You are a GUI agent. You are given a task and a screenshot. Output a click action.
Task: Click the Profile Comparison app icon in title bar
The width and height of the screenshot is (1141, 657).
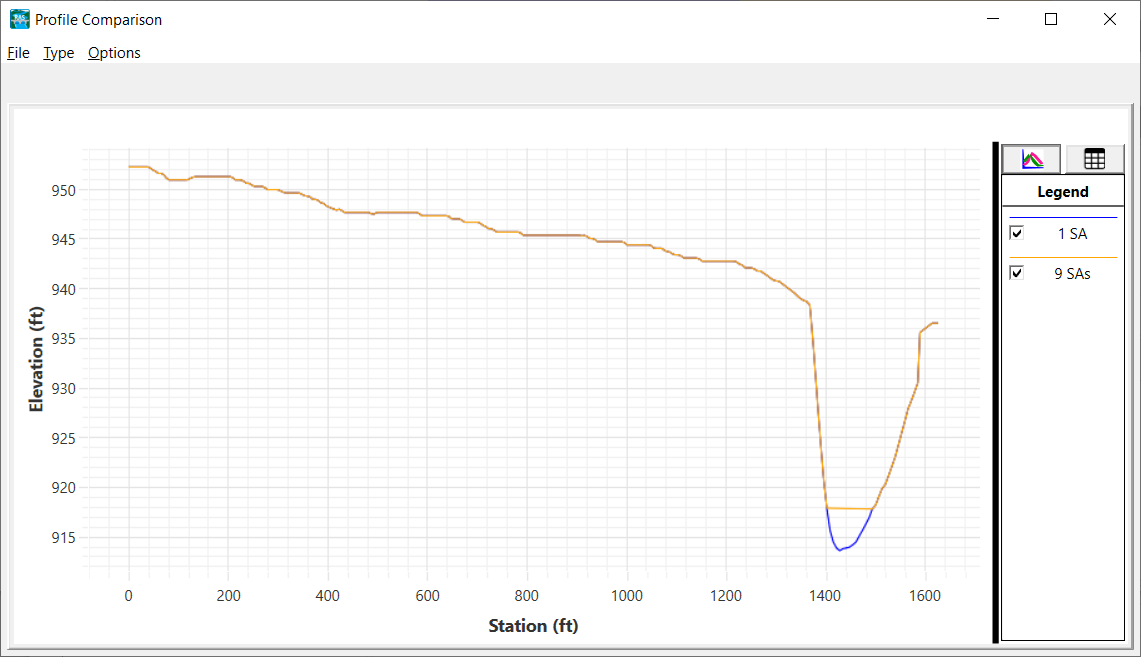(x=19, y=19)
